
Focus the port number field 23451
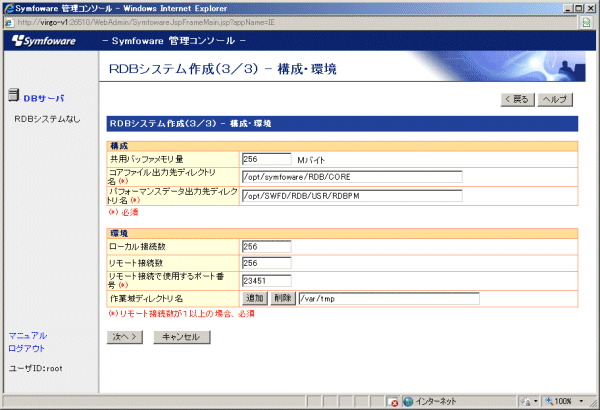(266, 281)
